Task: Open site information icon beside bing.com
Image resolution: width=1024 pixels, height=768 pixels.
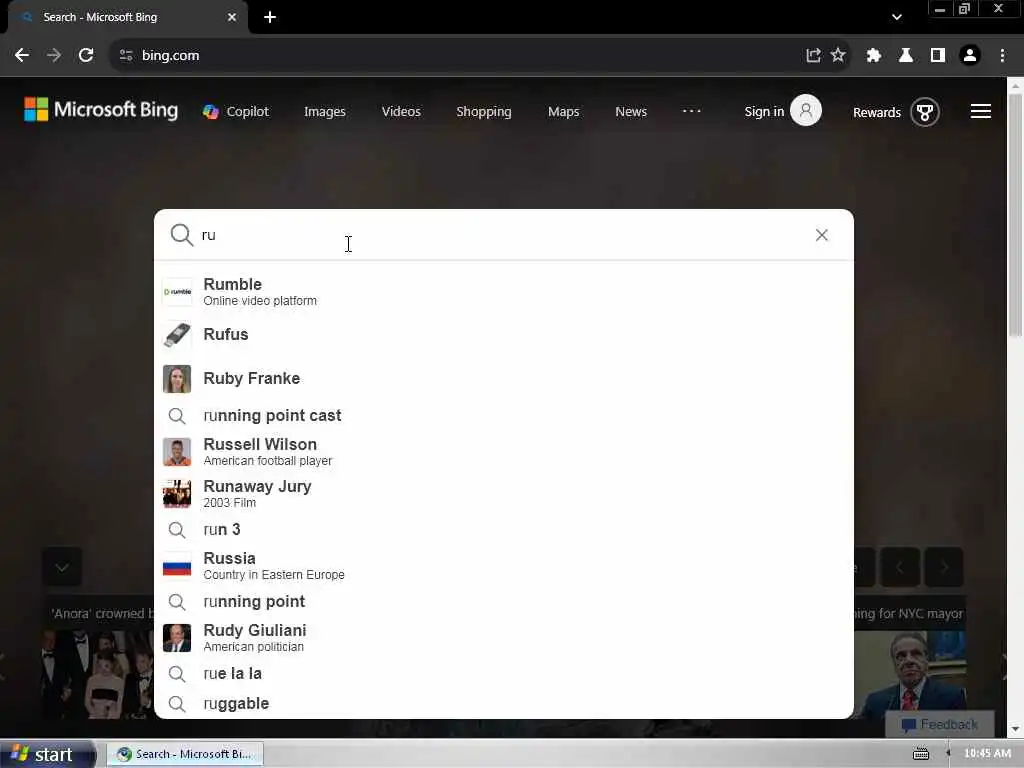Action: coord(126,56)
